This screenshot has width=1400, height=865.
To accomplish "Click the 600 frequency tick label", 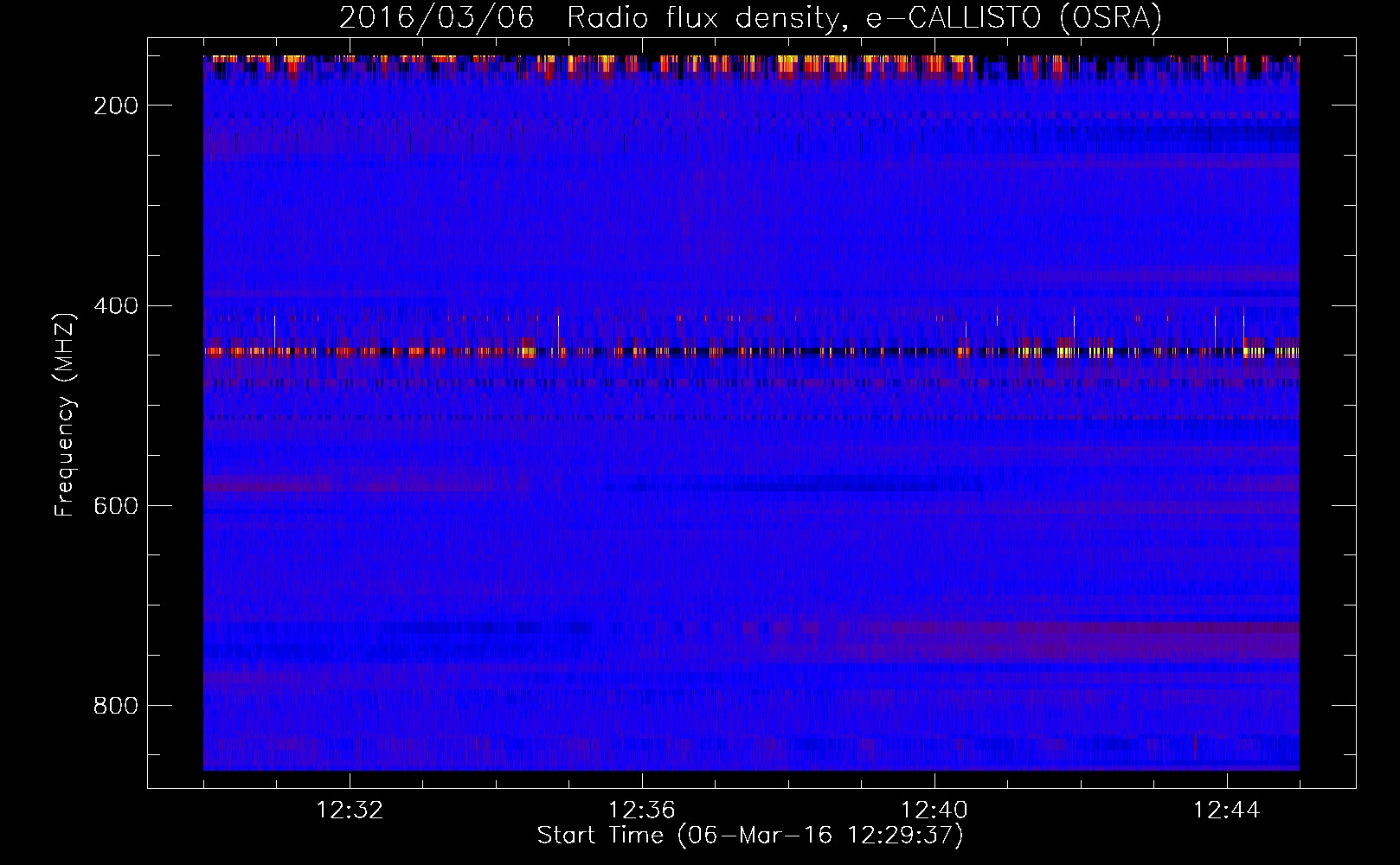I will click(x=116, y=505).
